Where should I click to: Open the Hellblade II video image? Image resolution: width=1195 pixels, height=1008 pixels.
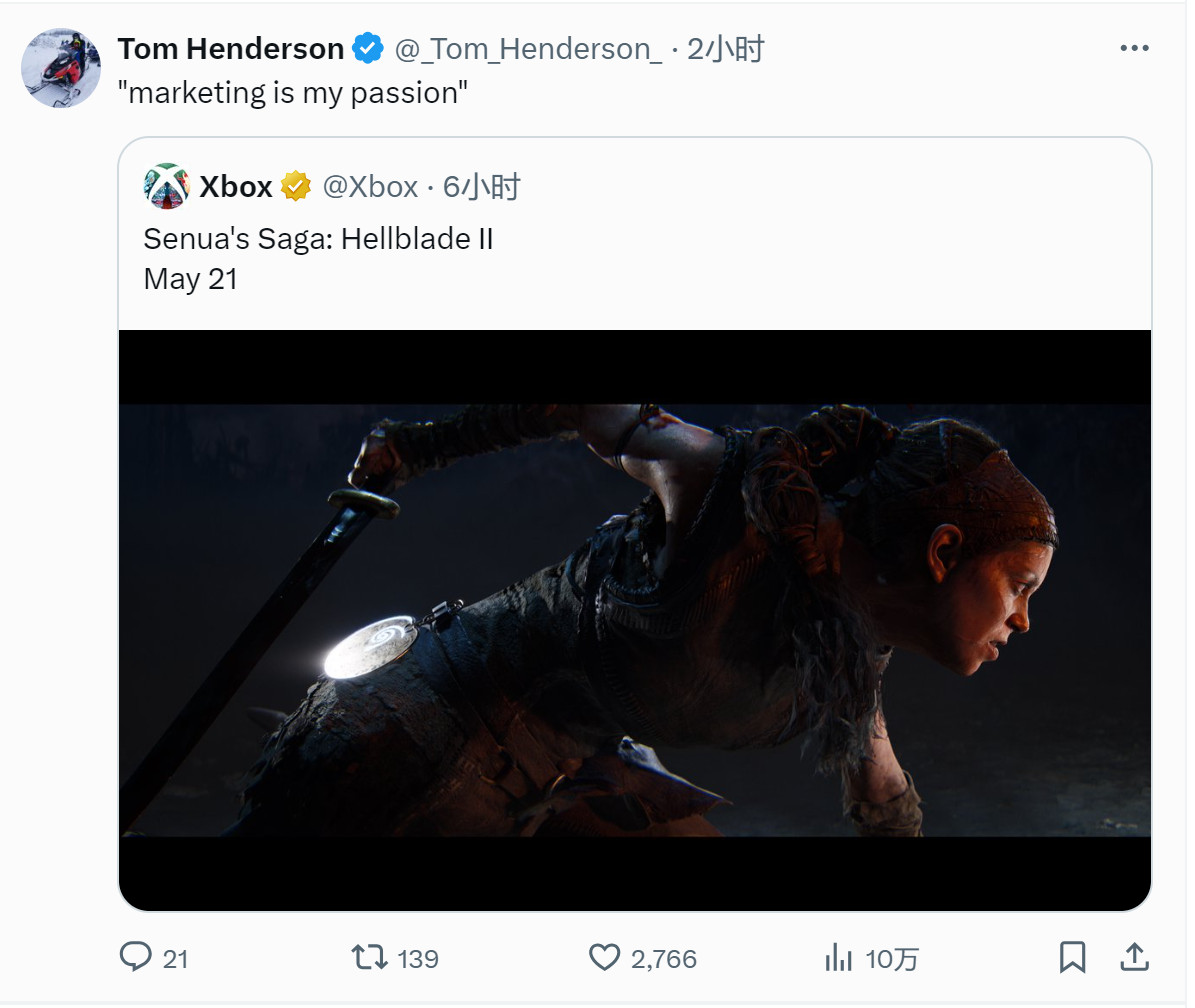click(635, 620)
